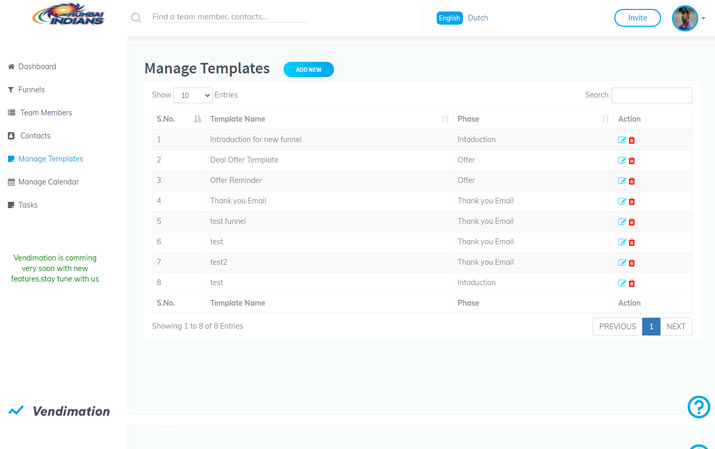Image resolution: width=715 pixels, height=449 pixels.
Task: Click 'Introduction for new funnel' template name
Action: (256, 139)
